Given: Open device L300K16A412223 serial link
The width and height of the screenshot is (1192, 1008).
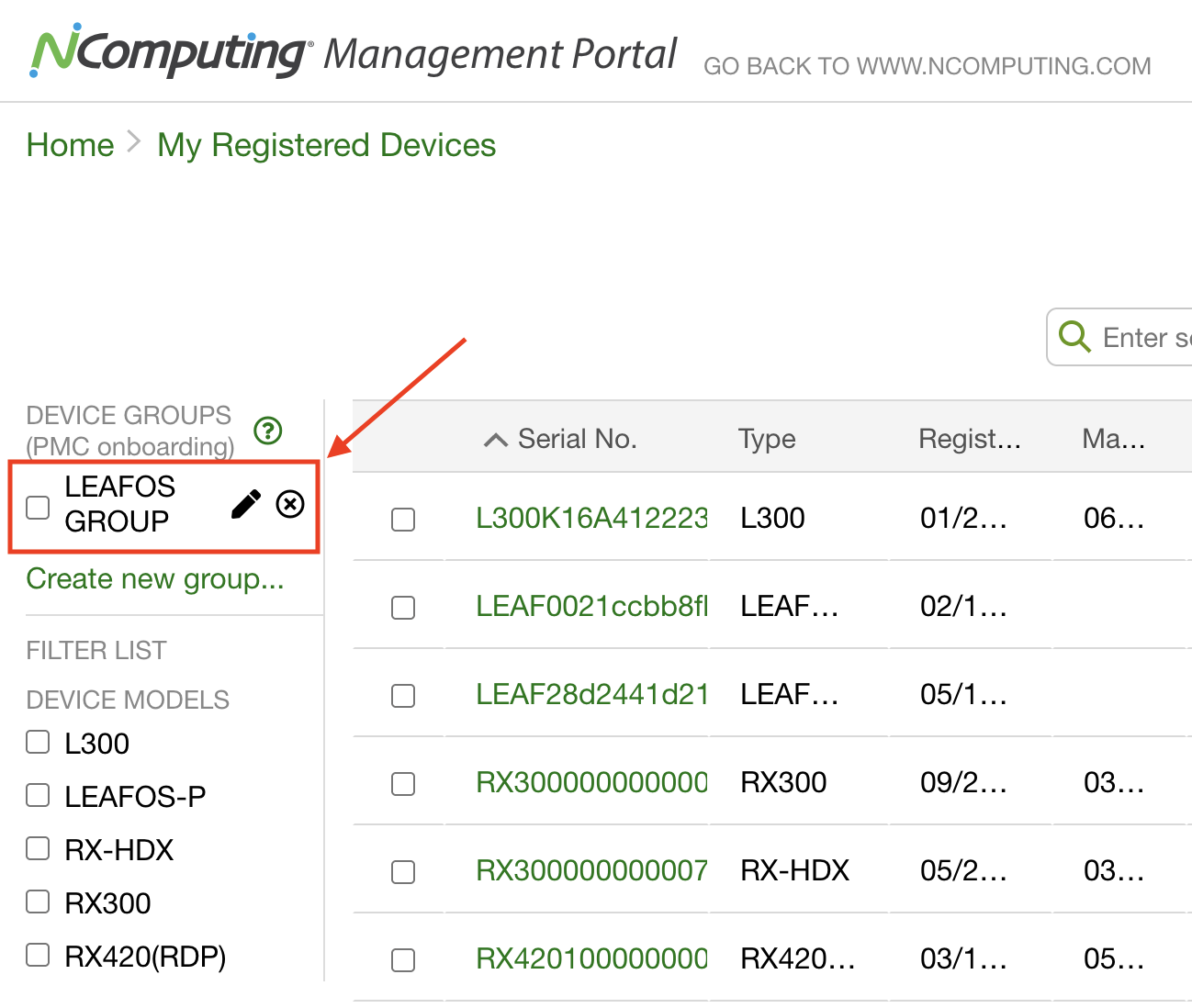Looking at the screenshot, I should click(x=591, y=518).
